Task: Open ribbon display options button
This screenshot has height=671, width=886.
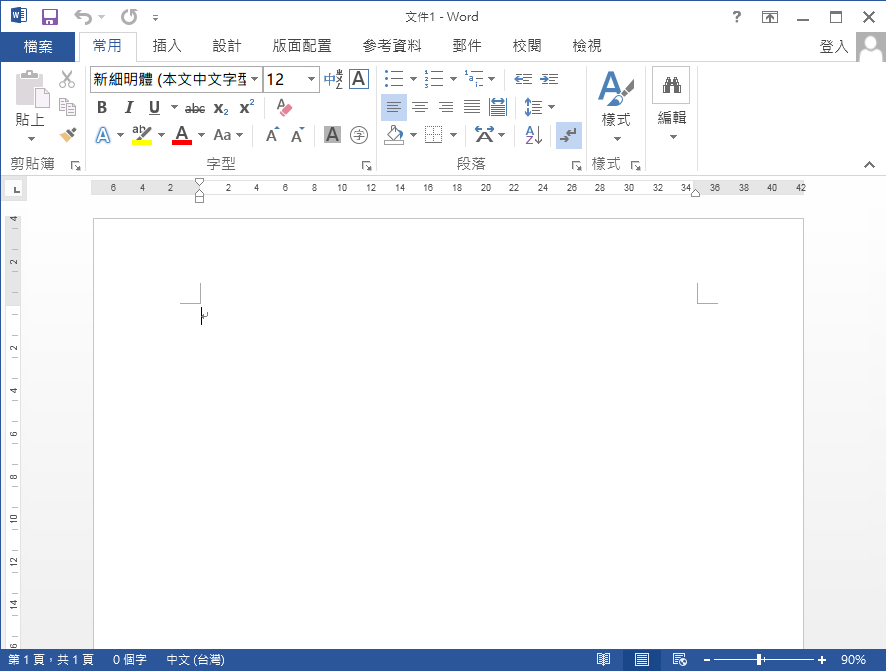Action: [x=770, y=17]
